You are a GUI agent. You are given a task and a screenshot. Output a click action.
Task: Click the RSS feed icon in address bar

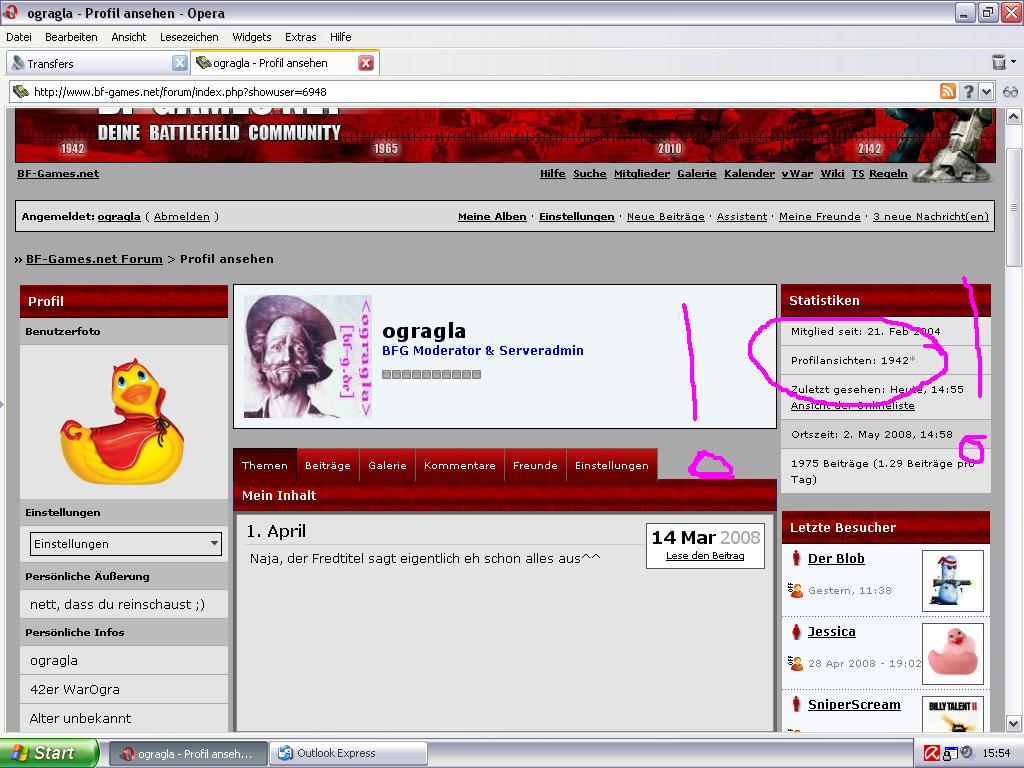[x=948, y=91]
